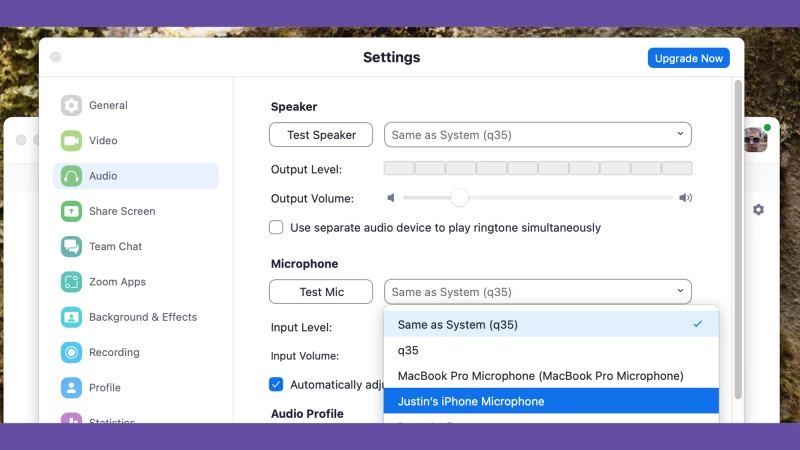Pick the q35 microphone option
The height and width of the screenshot is (450, 800).
pos(550,350)
